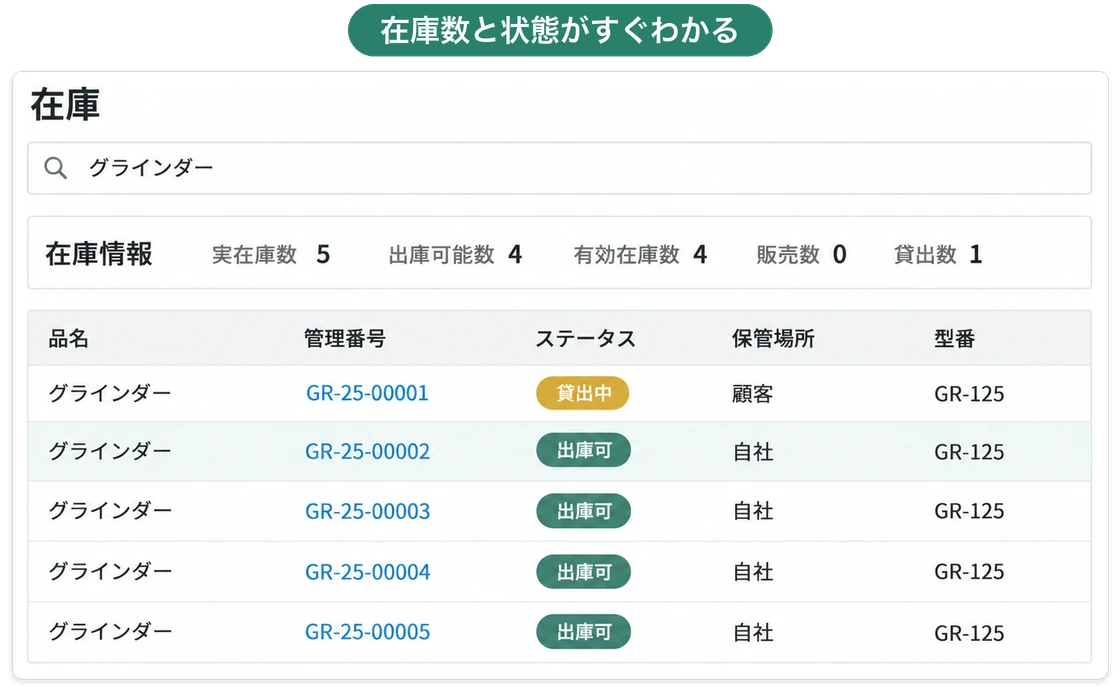Select グラインダー name in GR-25-00003 row

110,511
